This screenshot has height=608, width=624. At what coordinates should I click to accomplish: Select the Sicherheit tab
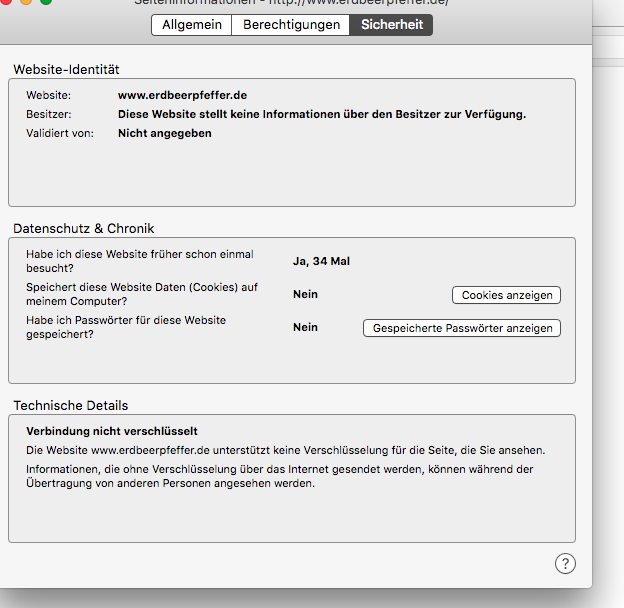click(392, 25)
